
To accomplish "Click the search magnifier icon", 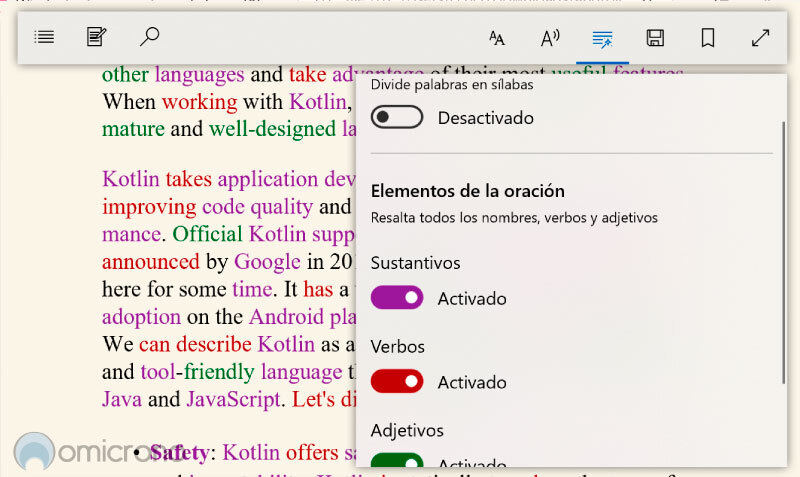I will 149,37.
